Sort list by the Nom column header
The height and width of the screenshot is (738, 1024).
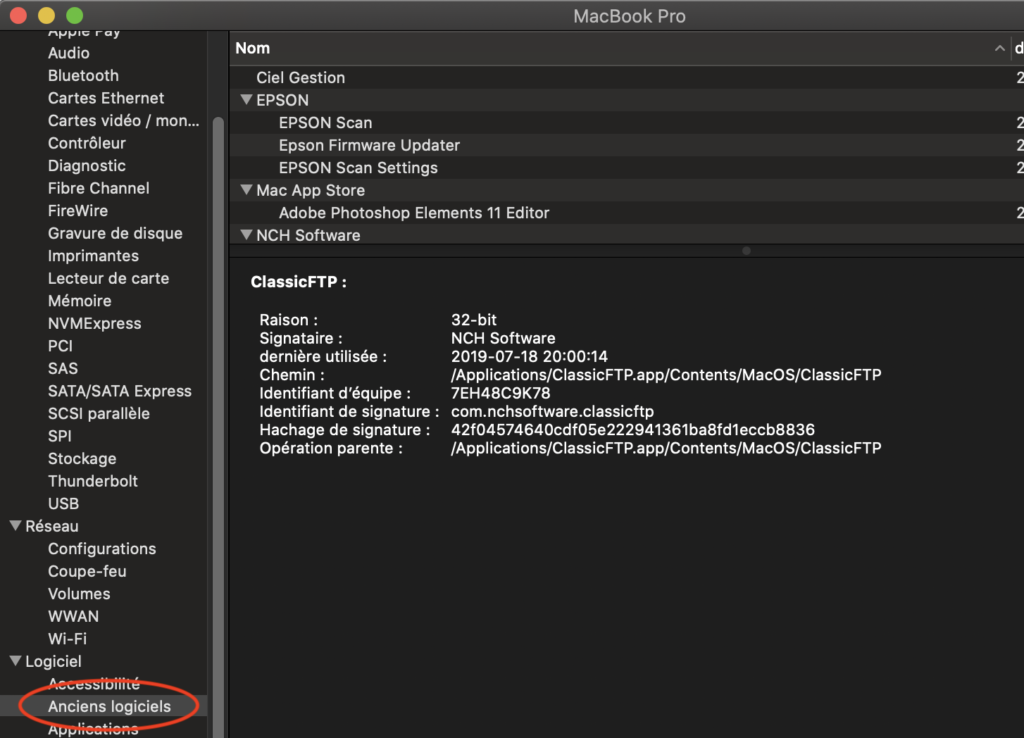252,48
